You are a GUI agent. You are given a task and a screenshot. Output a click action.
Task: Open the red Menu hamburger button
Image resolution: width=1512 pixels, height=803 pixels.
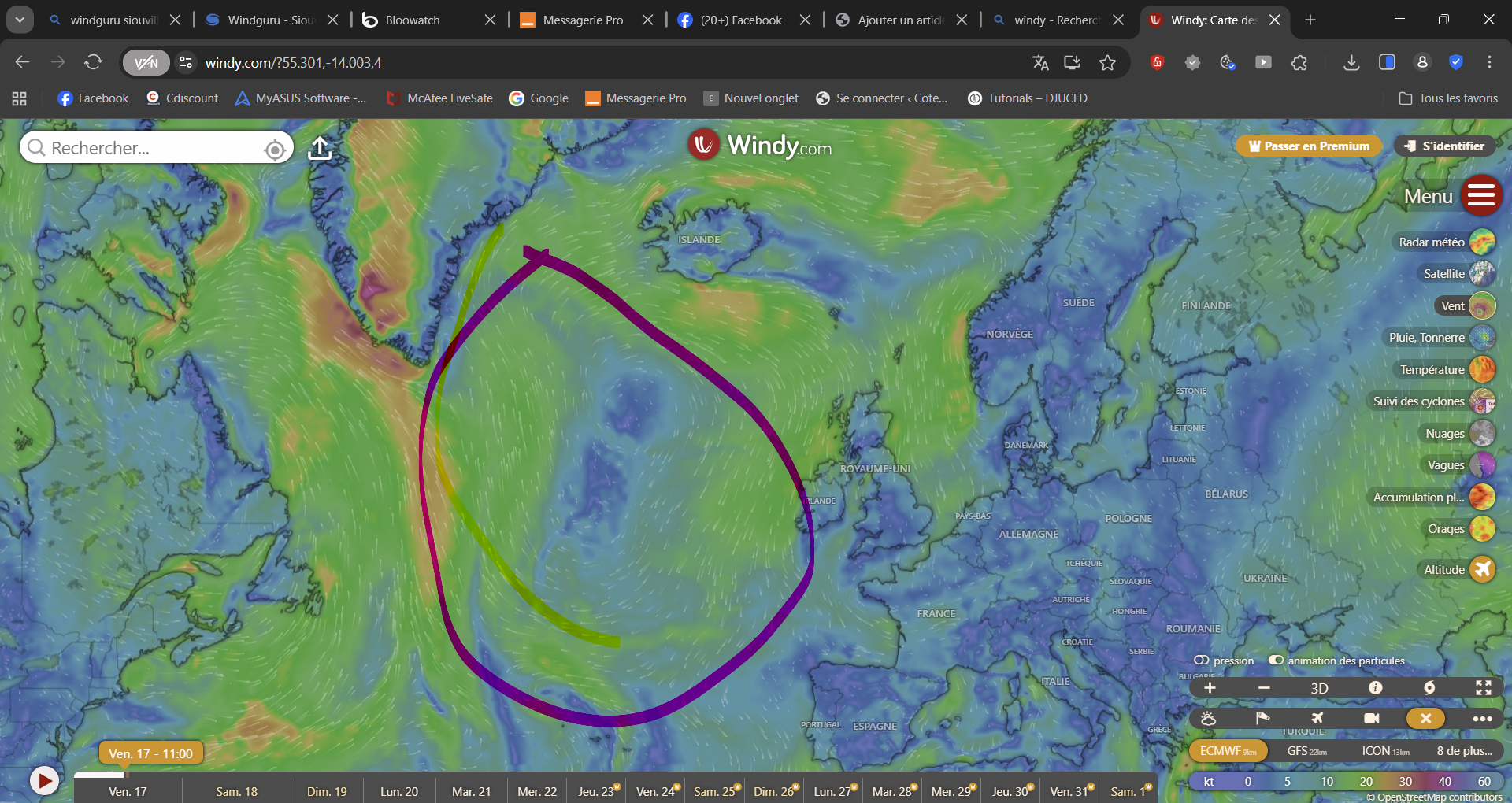[x=1481, y=195]
